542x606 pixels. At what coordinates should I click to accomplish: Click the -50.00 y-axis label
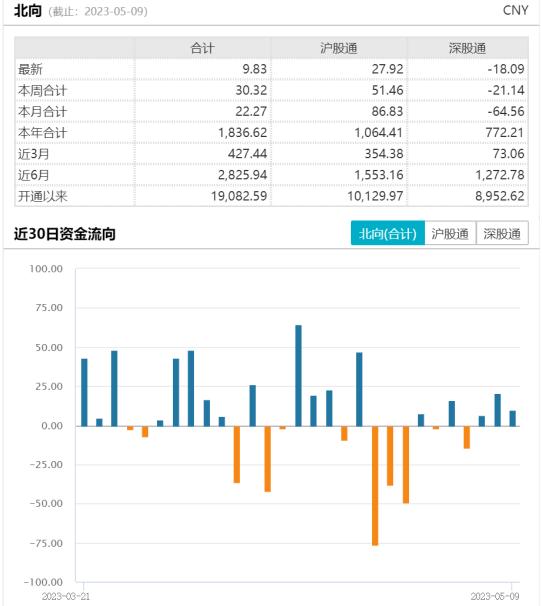coord(46,504)
